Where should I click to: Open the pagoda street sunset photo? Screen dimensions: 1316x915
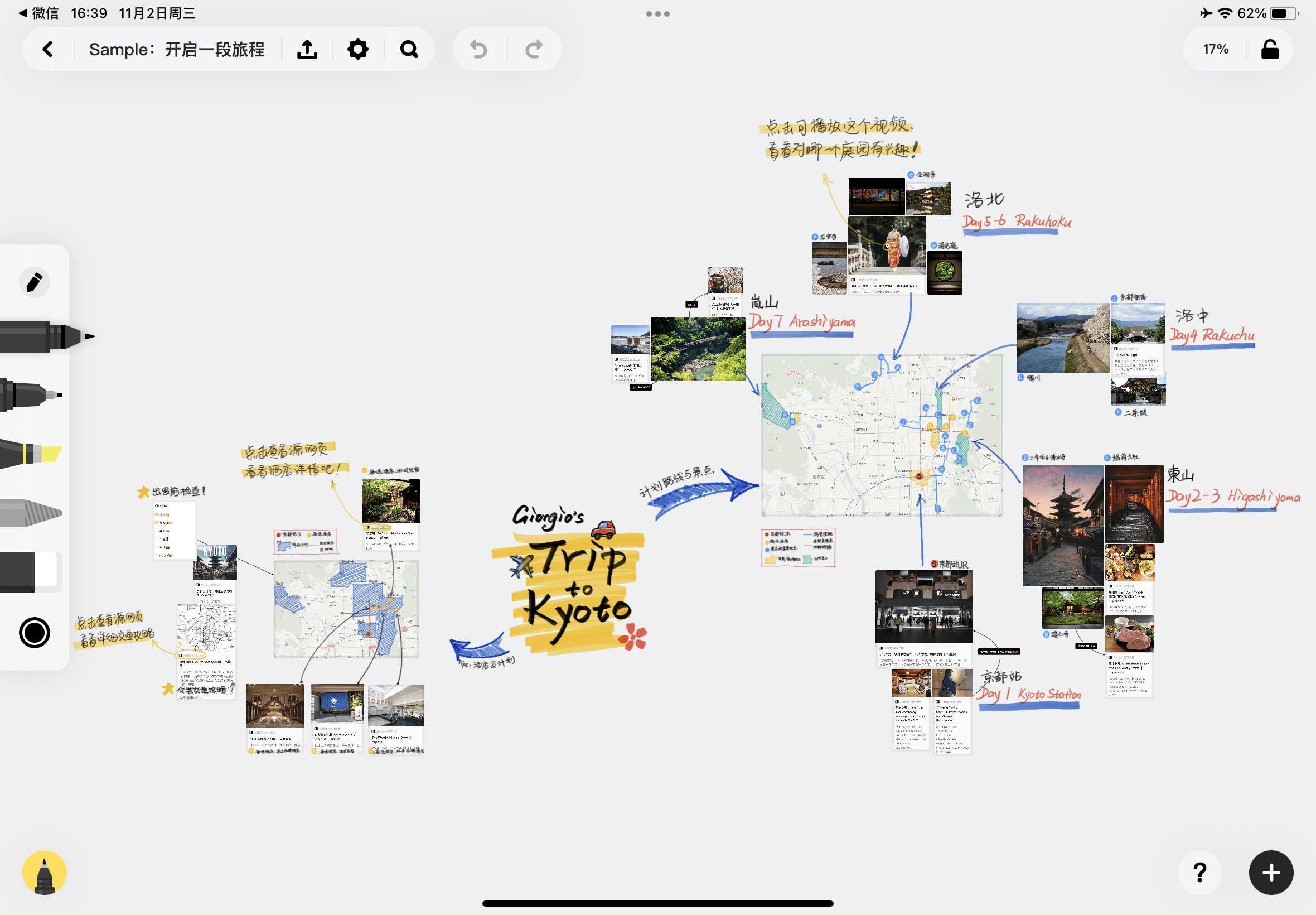pyautogui.click(x=1063, y=526)
